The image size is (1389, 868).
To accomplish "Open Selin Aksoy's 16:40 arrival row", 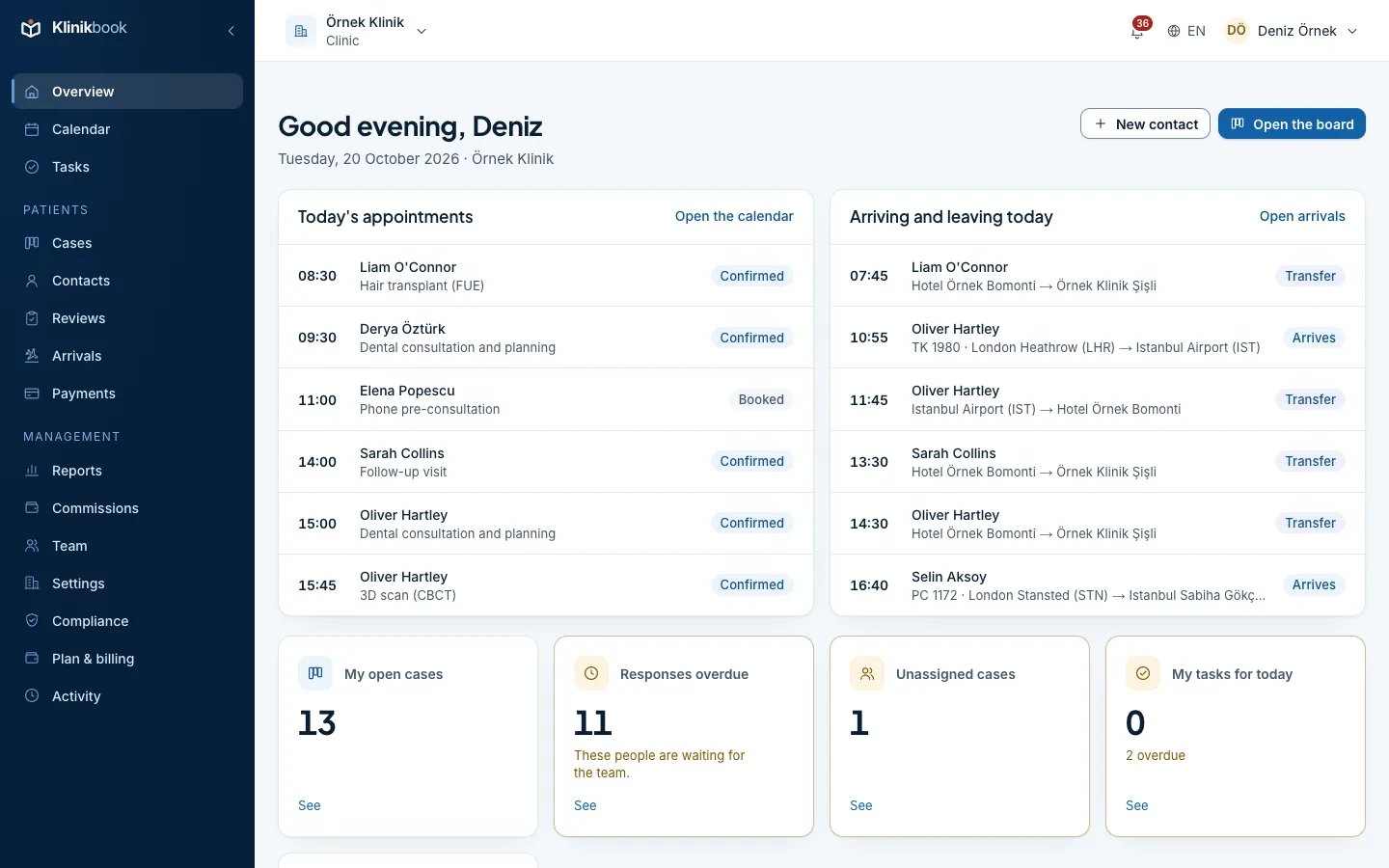I will (x=1098, y=585).
